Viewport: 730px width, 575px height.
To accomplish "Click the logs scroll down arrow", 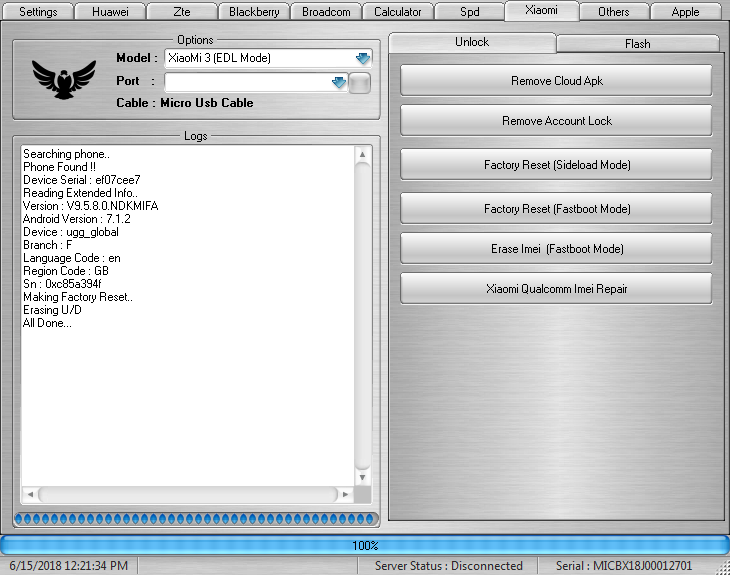I will point(362,477).
